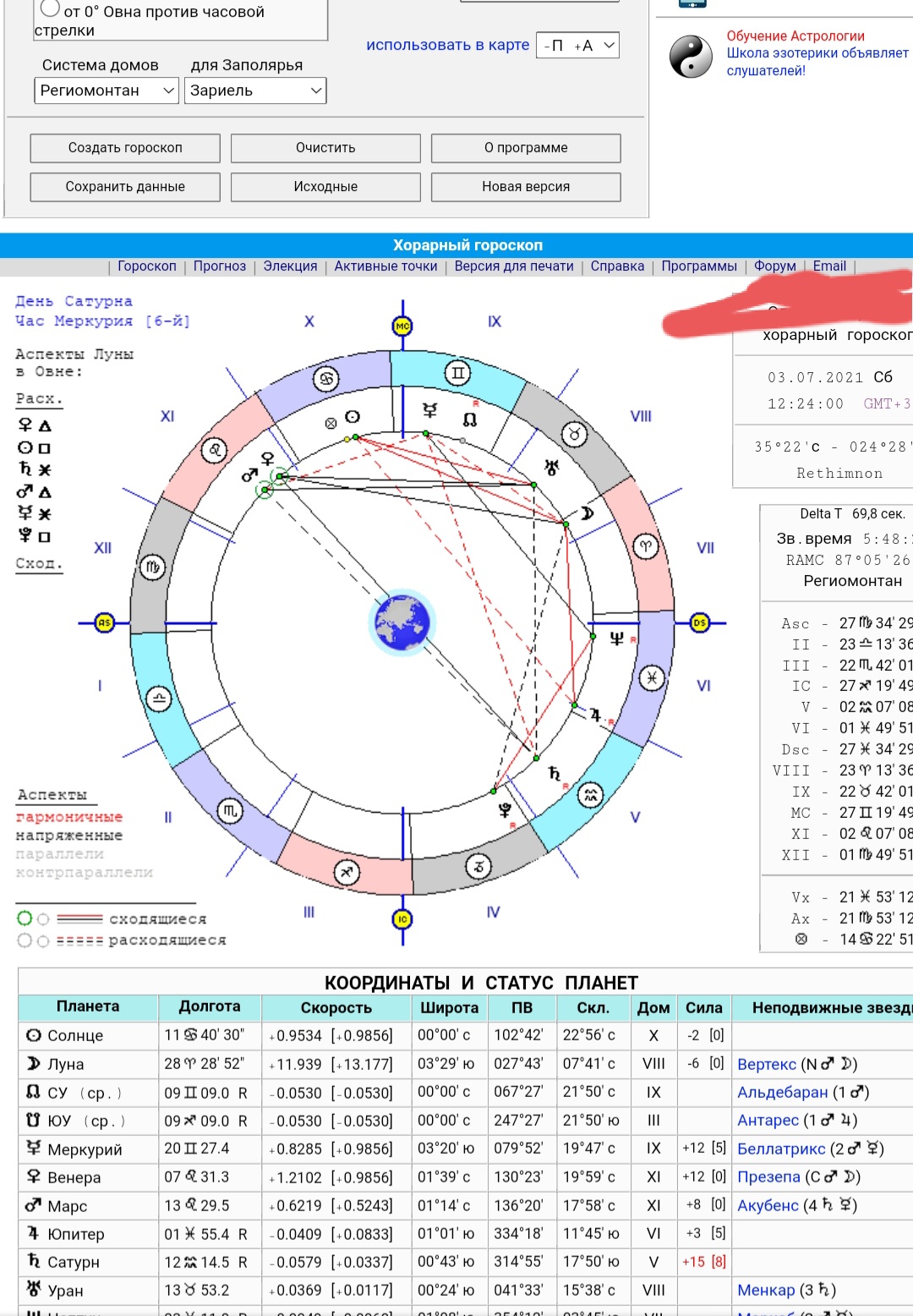Click the Taurus sign symbol in zodiac ring
913x1316 pixels.
(x=575, y=435)
